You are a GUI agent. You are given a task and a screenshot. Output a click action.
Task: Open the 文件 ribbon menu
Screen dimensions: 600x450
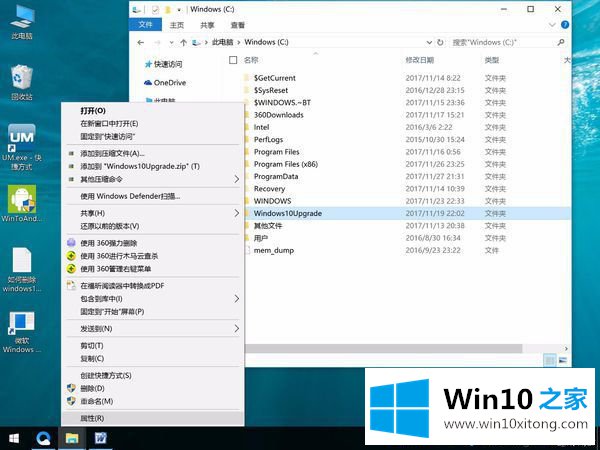point(146,24)
